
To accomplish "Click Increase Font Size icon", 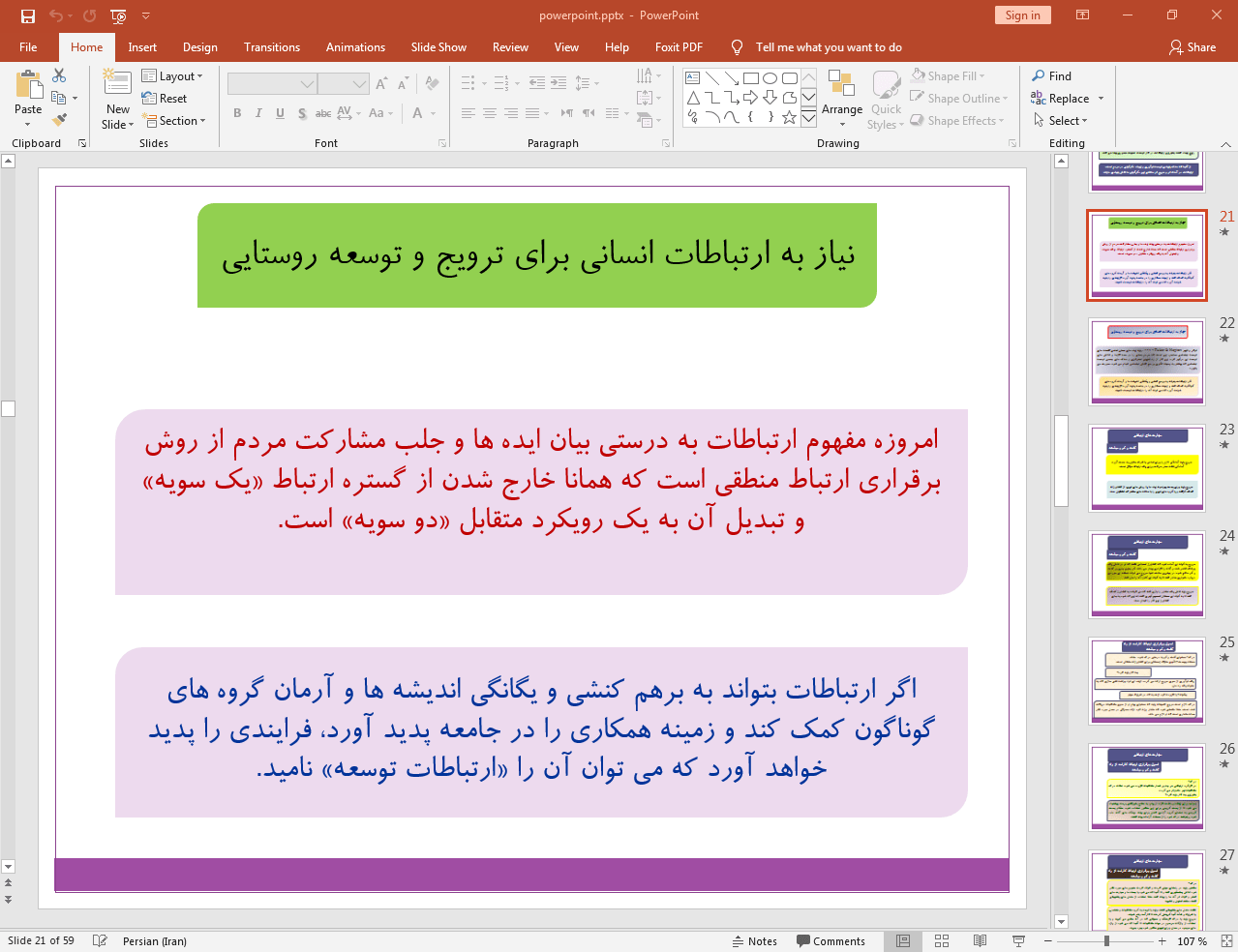I will [381, 84].
